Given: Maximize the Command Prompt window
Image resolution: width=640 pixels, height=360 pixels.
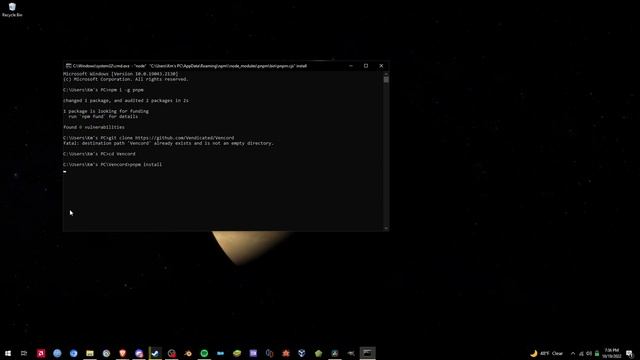Looking at the screenshot, I should pos(366,66).
